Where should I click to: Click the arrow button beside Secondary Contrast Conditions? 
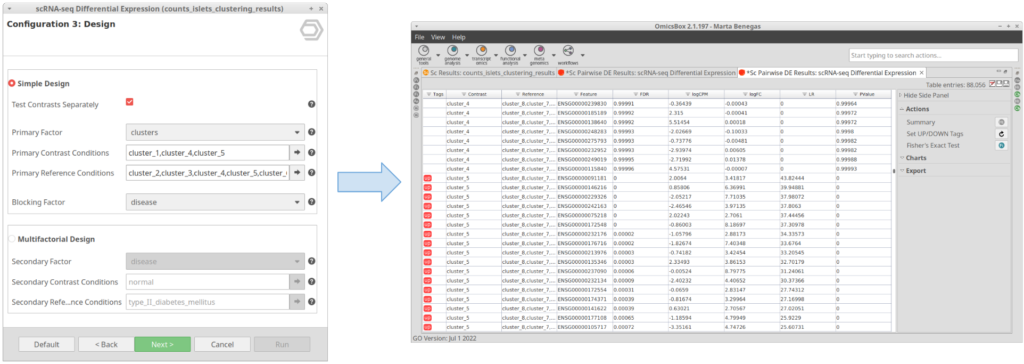[297, 282]
